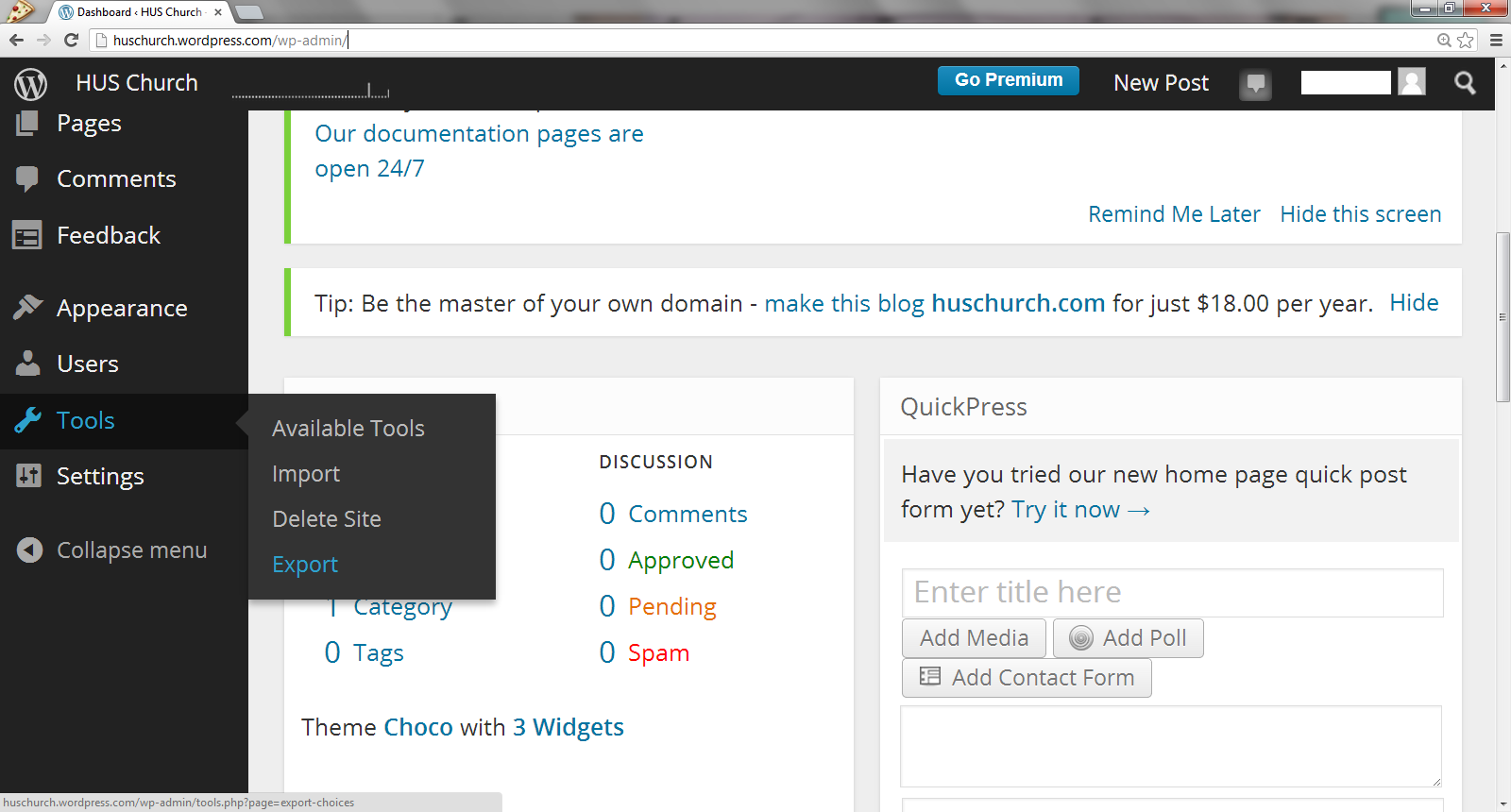Hide the domain tip
This screenshot has width=1511, height=812.
coord(1414,303)
